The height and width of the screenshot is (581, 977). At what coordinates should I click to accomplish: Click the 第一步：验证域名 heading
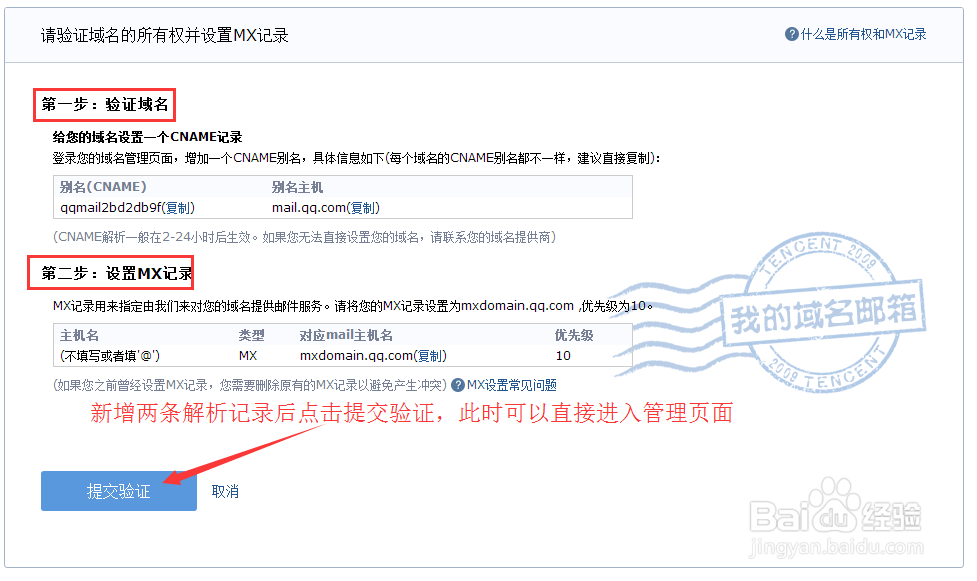(x=105, y=104)
